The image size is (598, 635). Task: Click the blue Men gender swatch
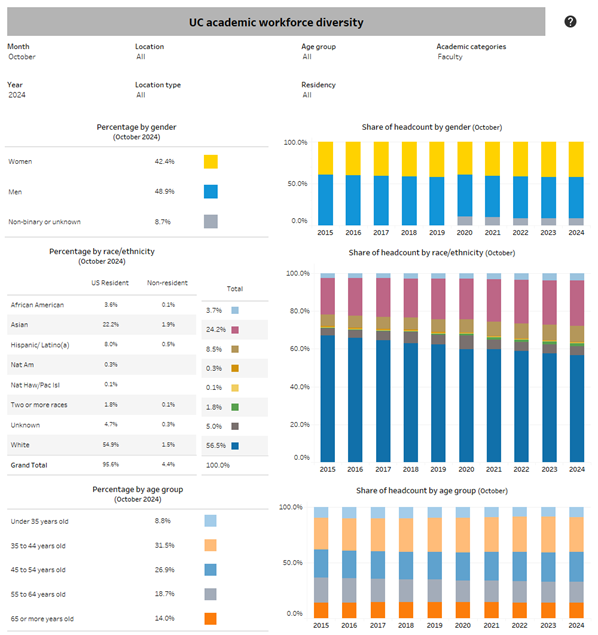211,192
